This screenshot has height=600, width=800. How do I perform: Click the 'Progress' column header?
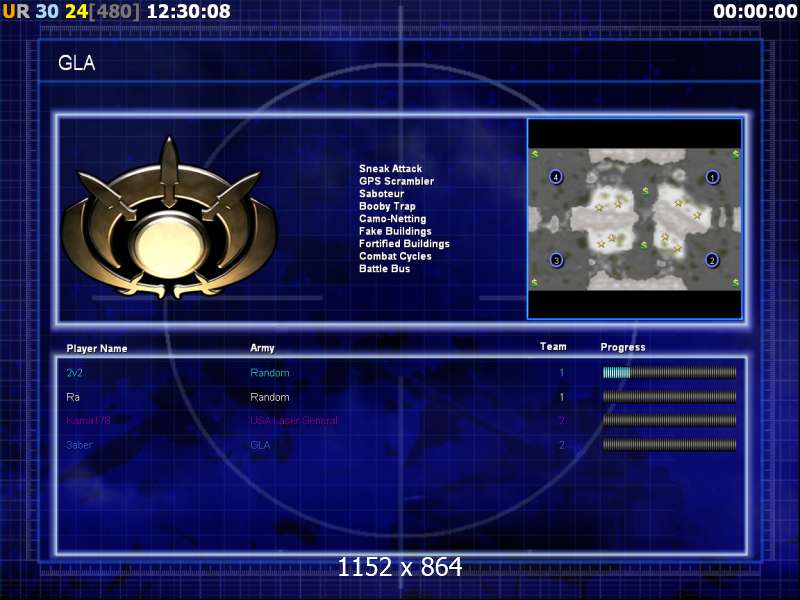pyautogui.click(x=622, y=347)
